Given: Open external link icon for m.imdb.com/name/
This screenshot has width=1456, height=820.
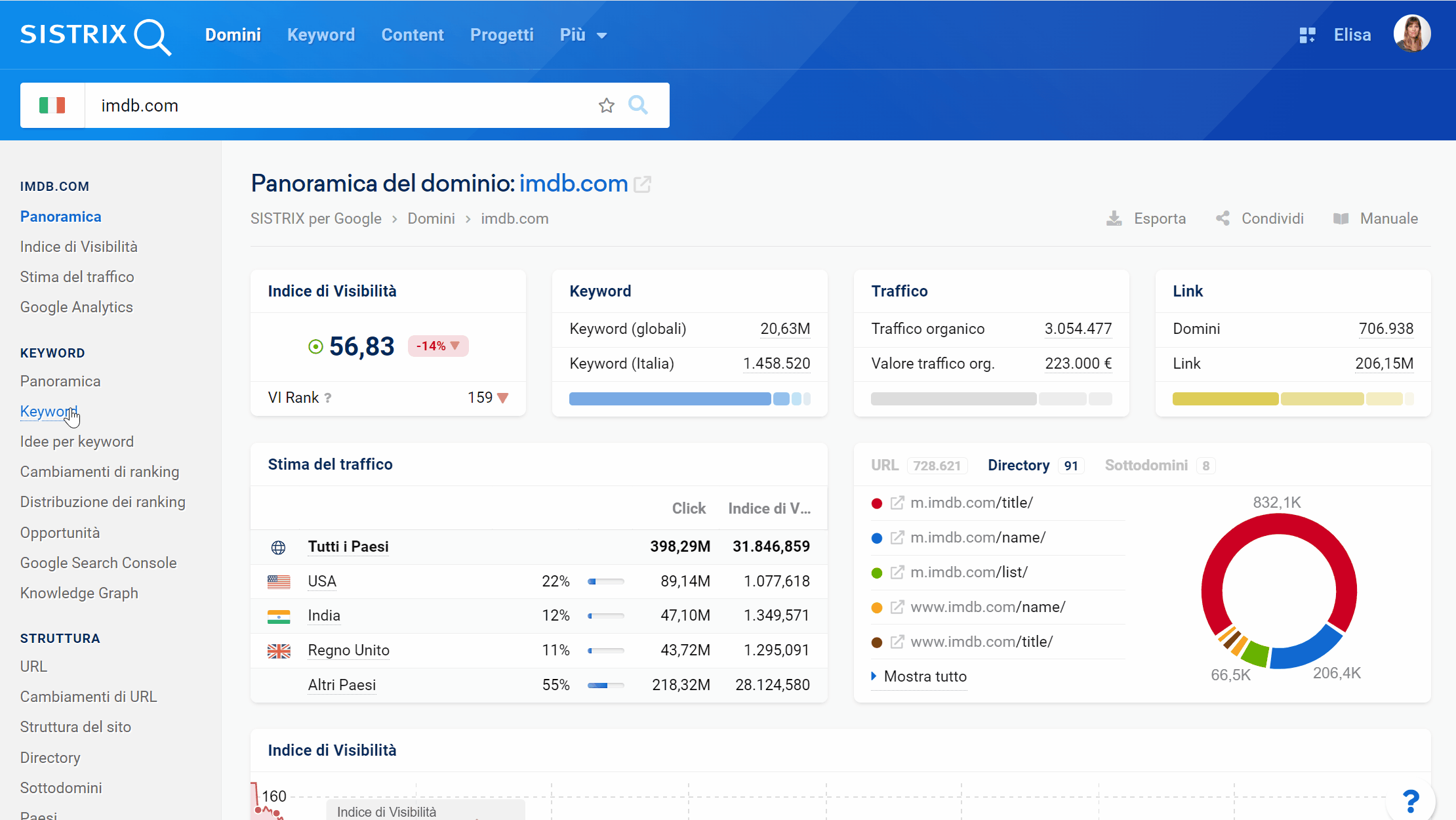Looking at the screenshot, I should tap(897, 538).
